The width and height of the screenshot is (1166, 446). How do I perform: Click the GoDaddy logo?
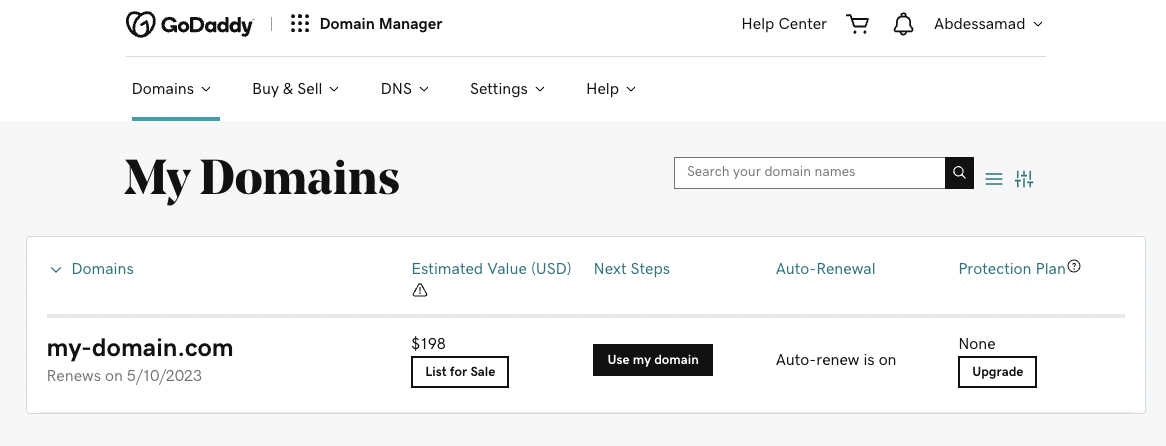189,24
